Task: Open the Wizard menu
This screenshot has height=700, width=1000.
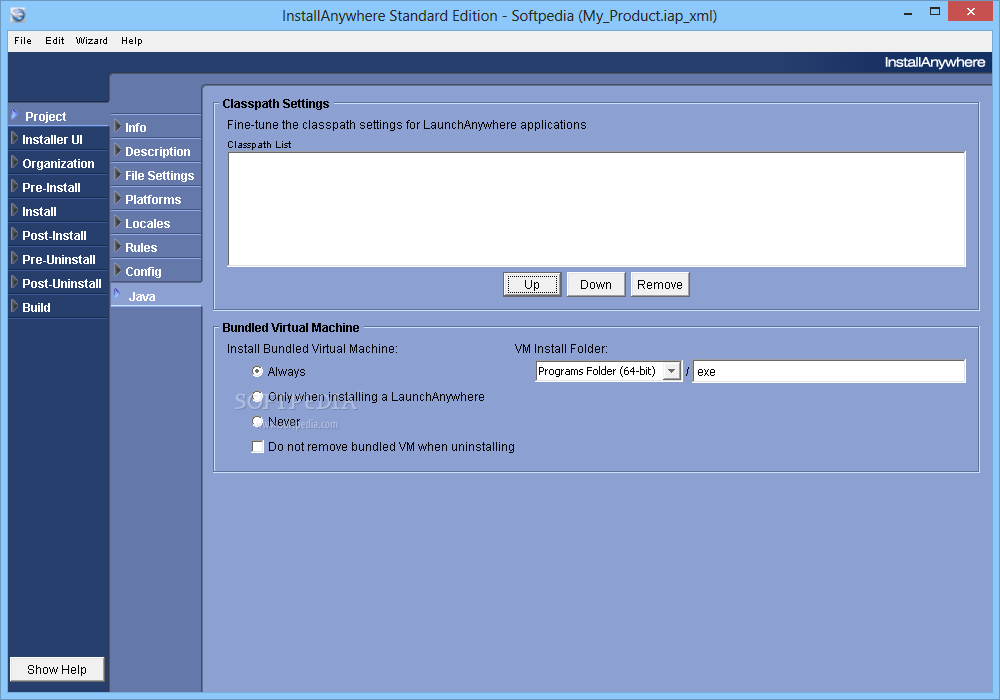Action: pyautogui.click(x=92, y=41)
